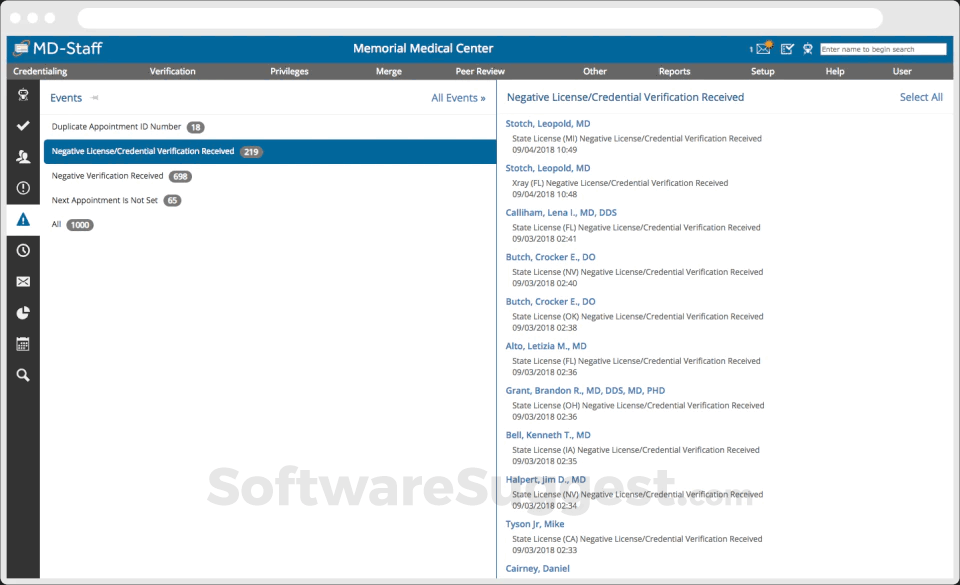The image size is (960, 585).
Task: Click the Select All link
Action: click(921, 97)
